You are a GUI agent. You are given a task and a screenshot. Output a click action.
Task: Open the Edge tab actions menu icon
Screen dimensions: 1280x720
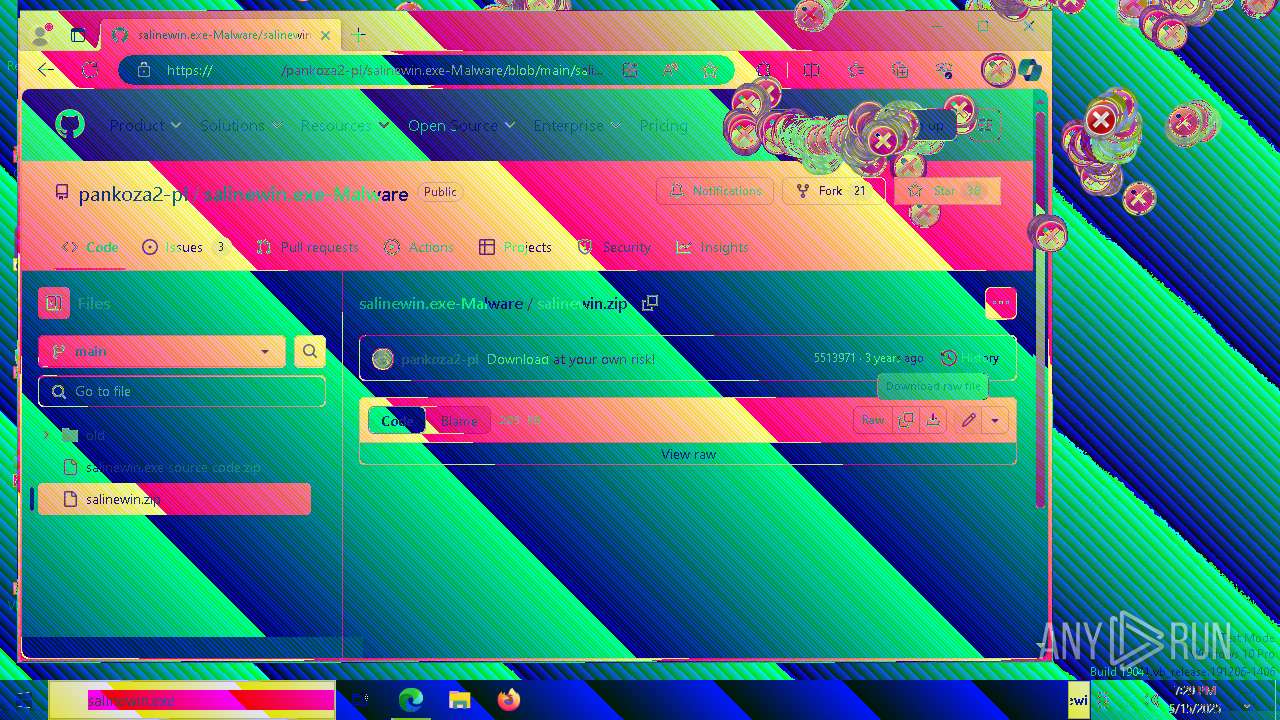[78, 35]
